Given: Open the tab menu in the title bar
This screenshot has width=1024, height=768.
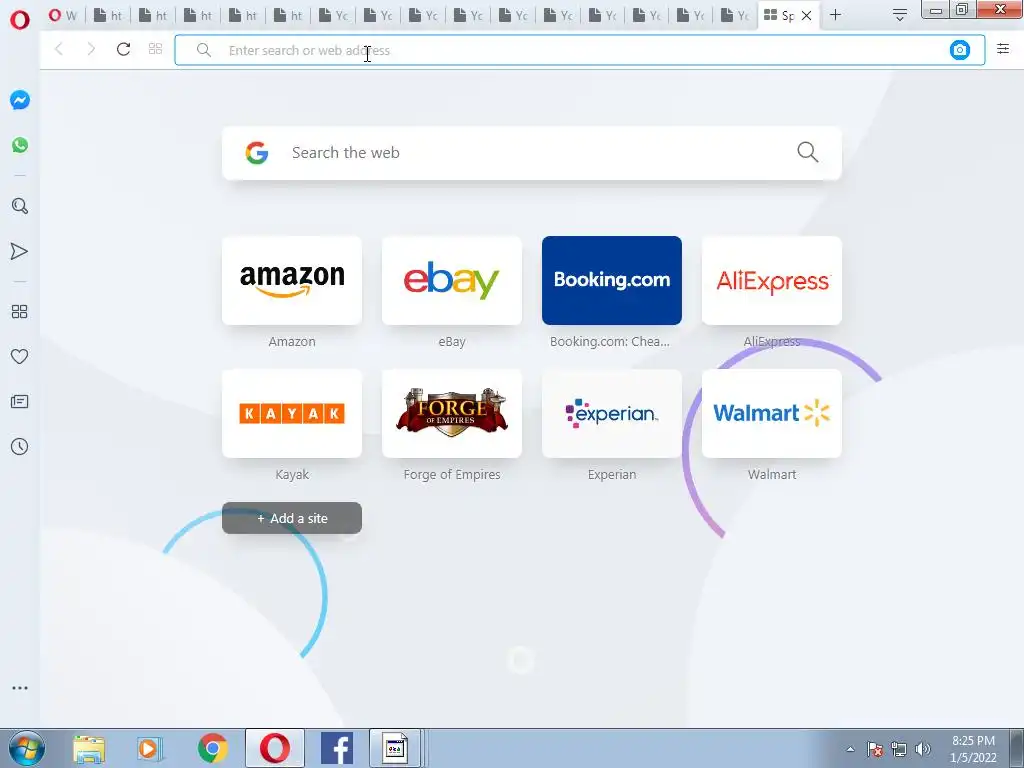Looking at the screenshot, I should tap(899, 15).
